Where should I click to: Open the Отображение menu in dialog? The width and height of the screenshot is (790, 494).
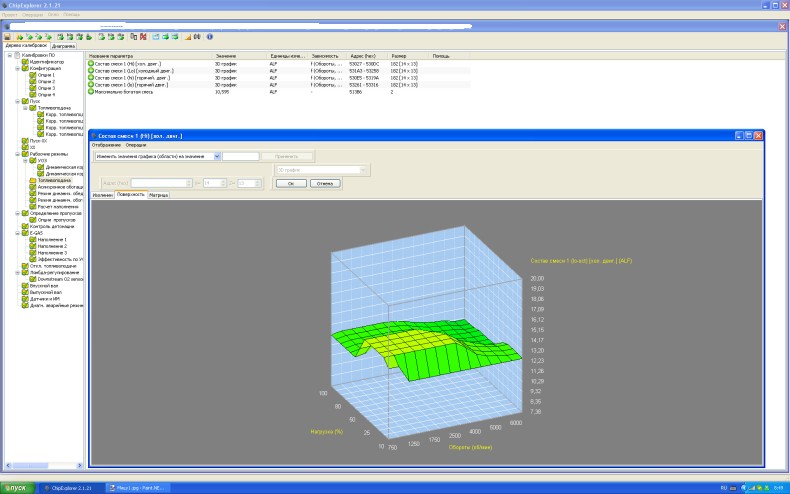[x=106, y=145]
